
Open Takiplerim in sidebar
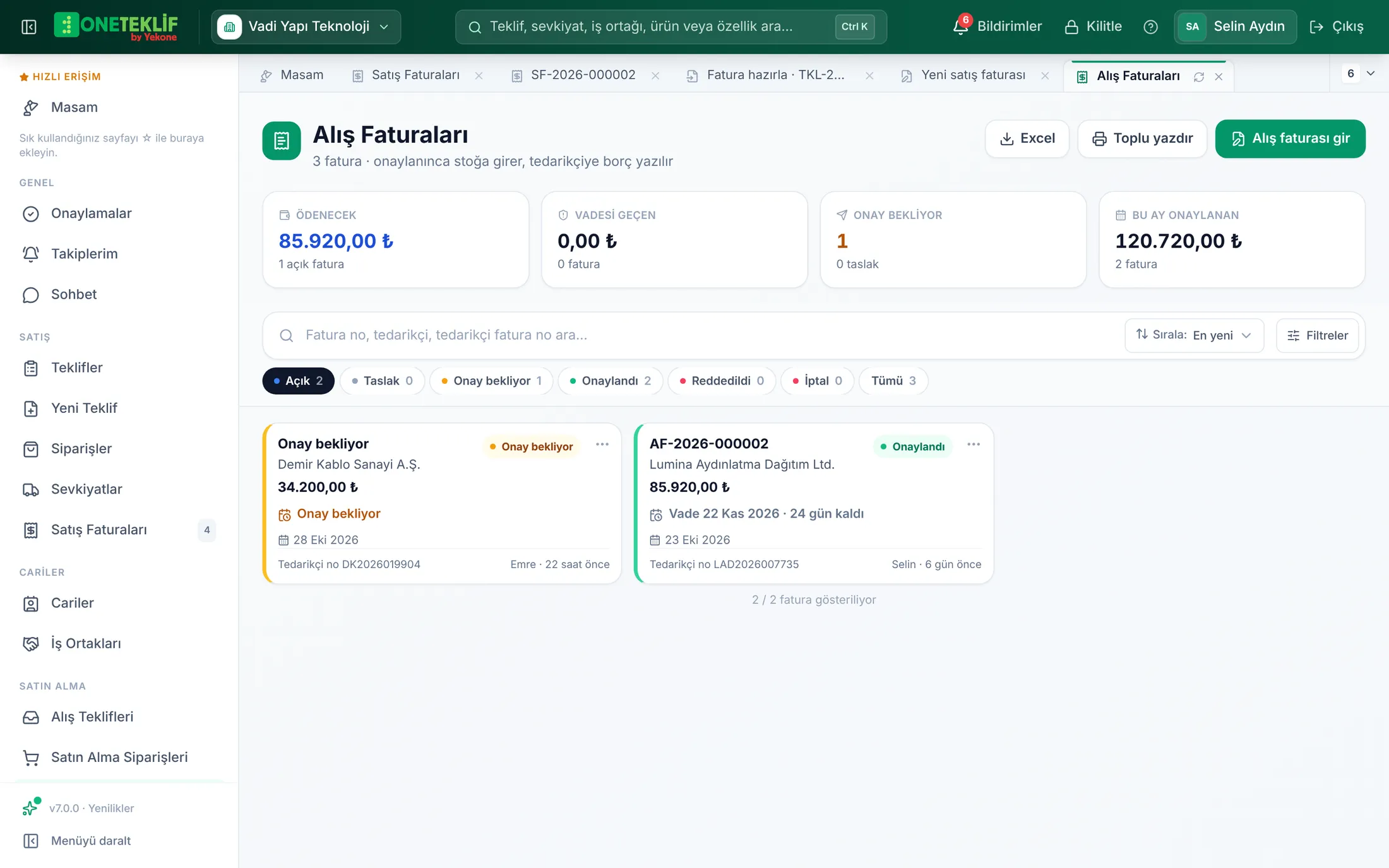(119, 254)
